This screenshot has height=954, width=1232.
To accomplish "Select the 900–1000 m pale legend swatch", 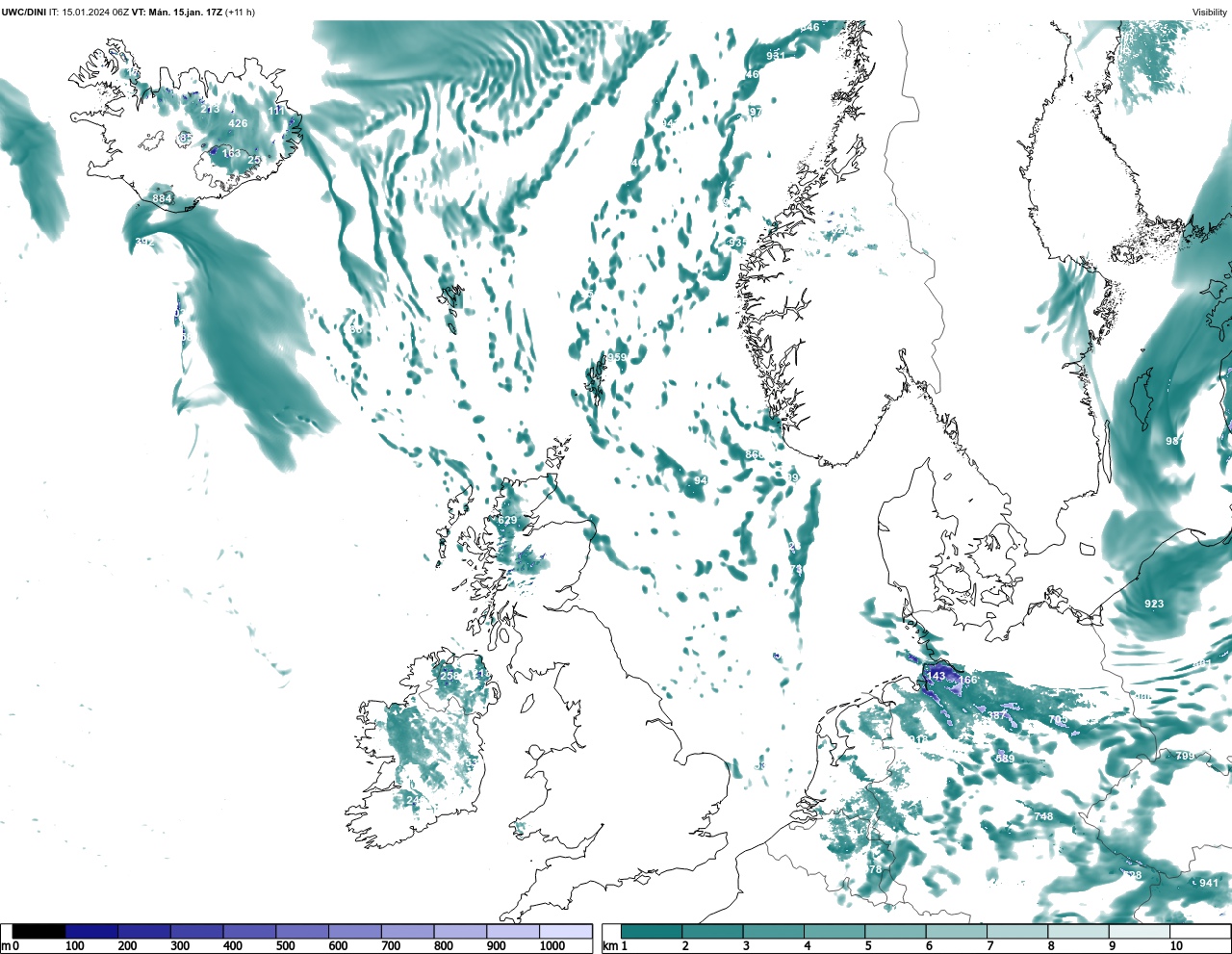I will point(512,932).
